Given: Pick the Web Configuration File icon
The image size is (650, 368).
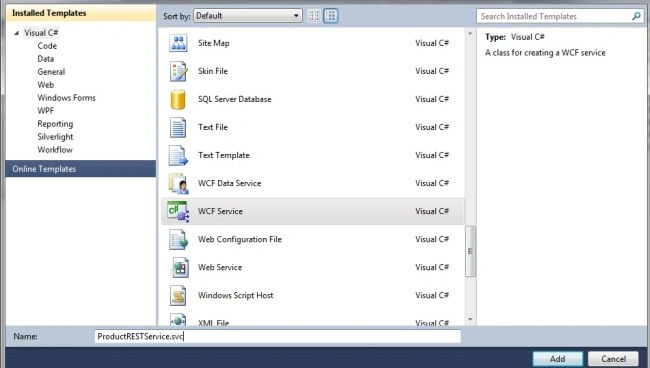Looking at the screenshot, I should 178,240.
